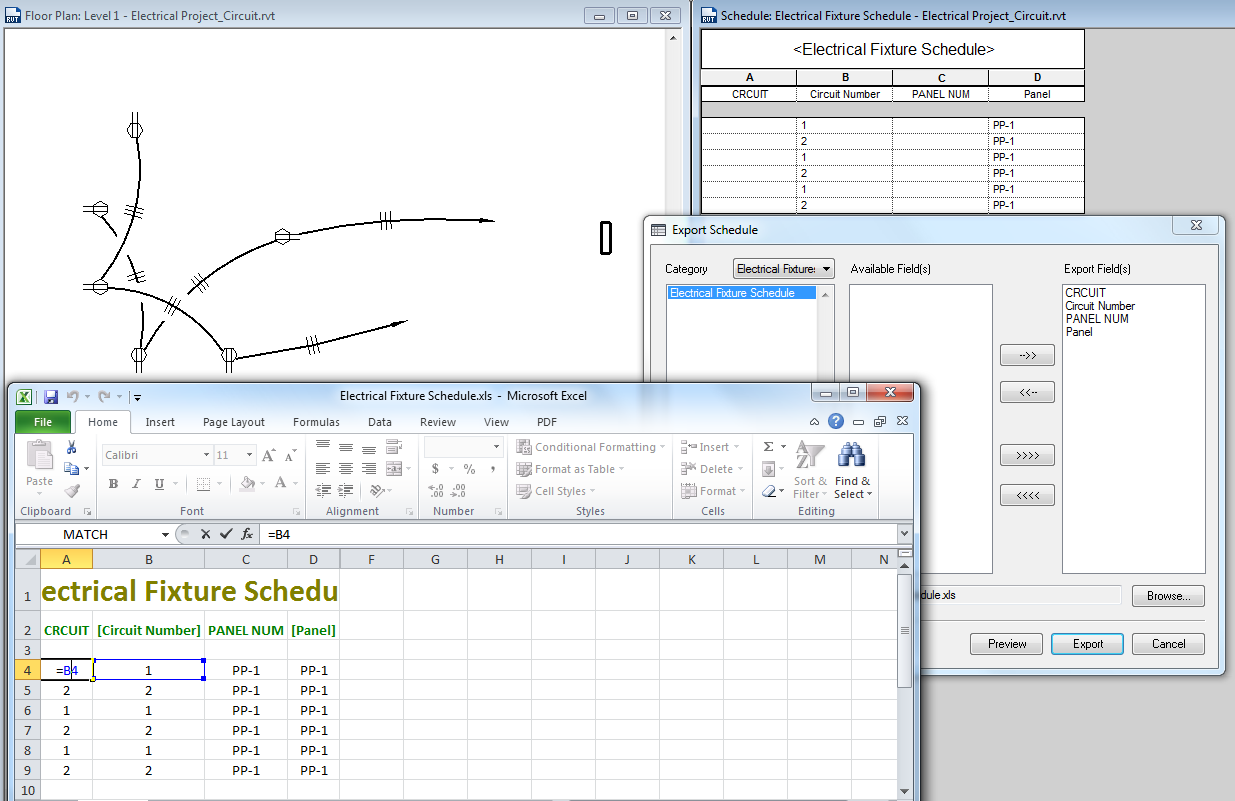The height and width of the screenshot is (801, 1235).
Task: Select PANEL NUM in Export Fields
Action: pos(1097,319)
